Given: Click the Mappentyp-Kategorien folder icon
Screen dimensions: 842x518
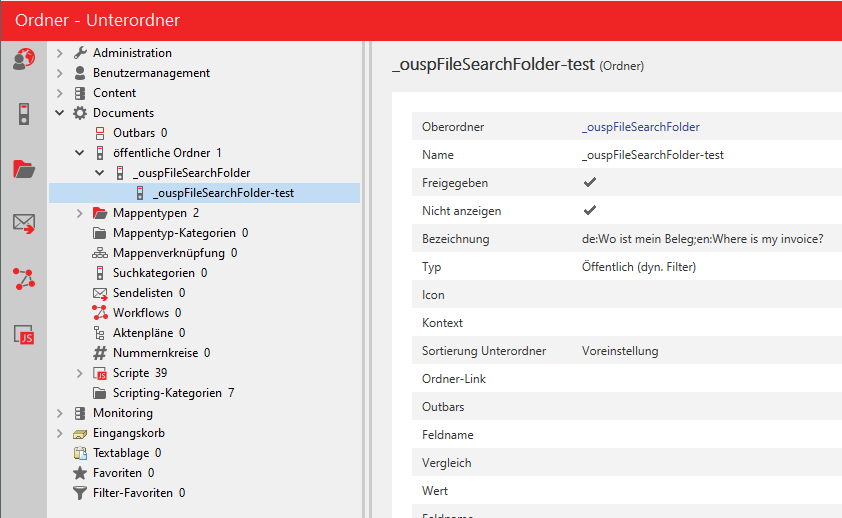Looking at the screenshot, I should pos(100,233).
